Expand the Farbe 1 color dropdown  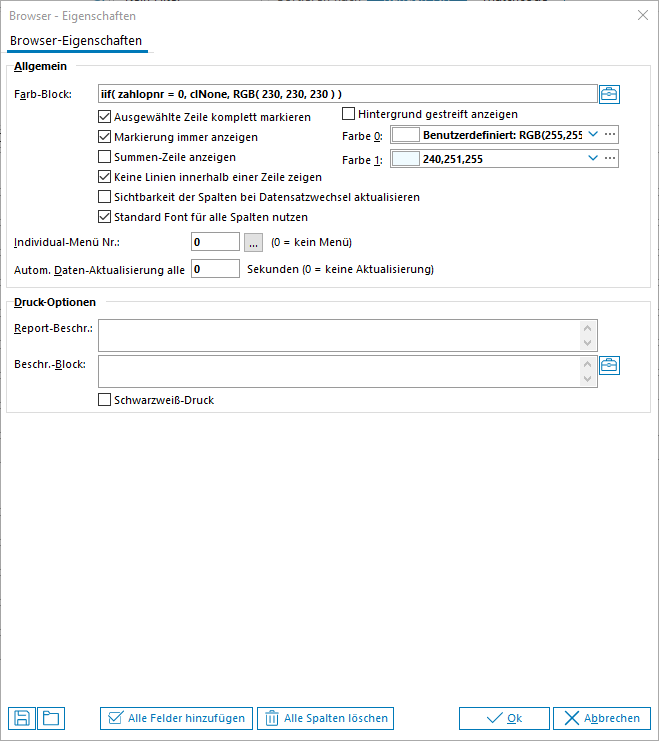[592, 158]
